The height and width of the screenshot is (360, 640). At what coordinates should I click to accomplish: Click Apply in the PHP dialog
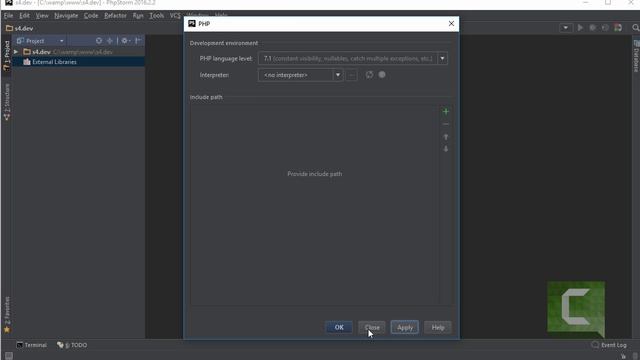pos(404,327)
